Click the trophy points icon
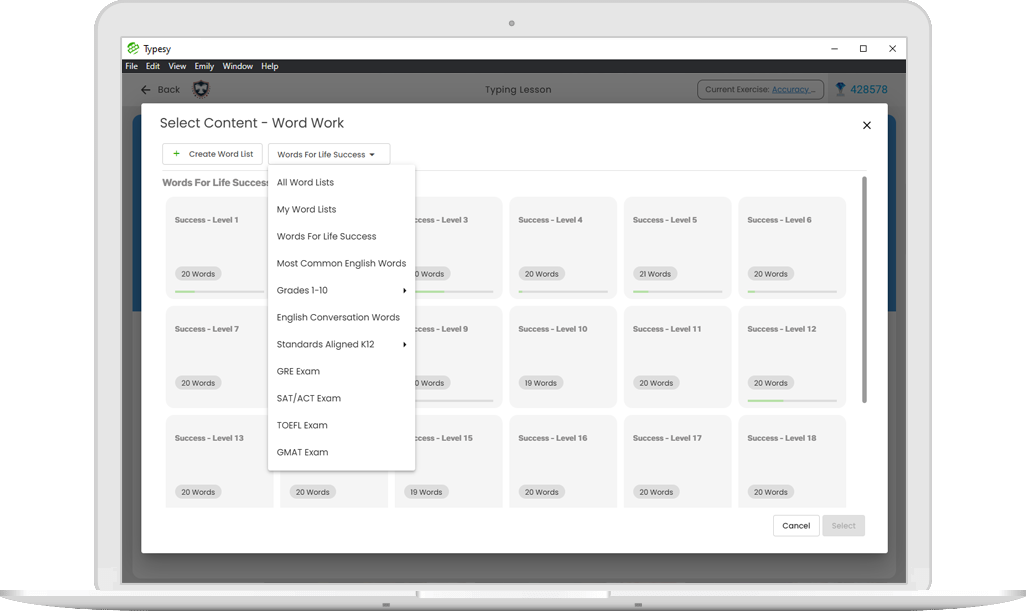Image resolution: width=1026 pixels, height=611 pixels. (840, 89)
